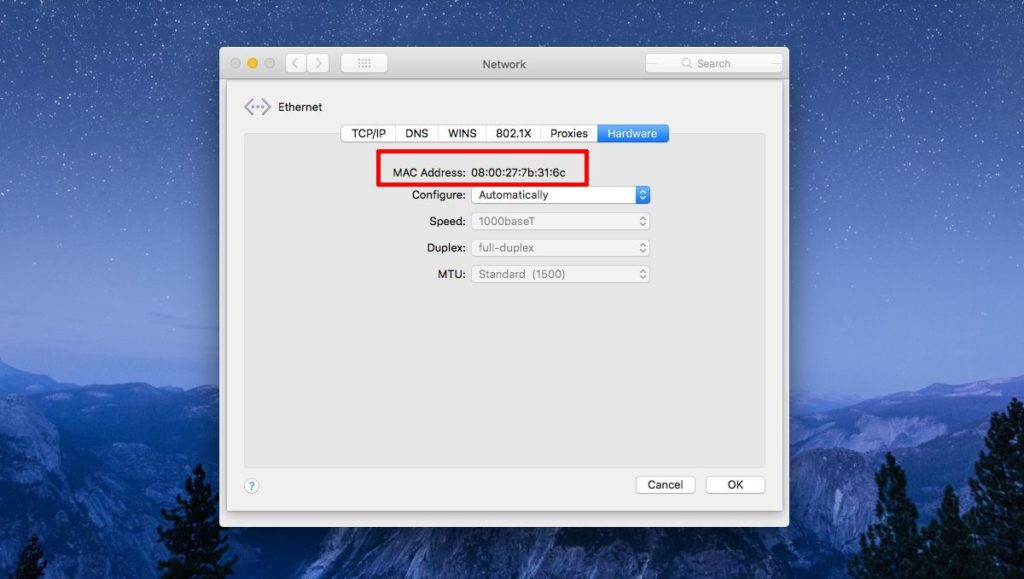Open the Show All grid icon

point(363,62)
